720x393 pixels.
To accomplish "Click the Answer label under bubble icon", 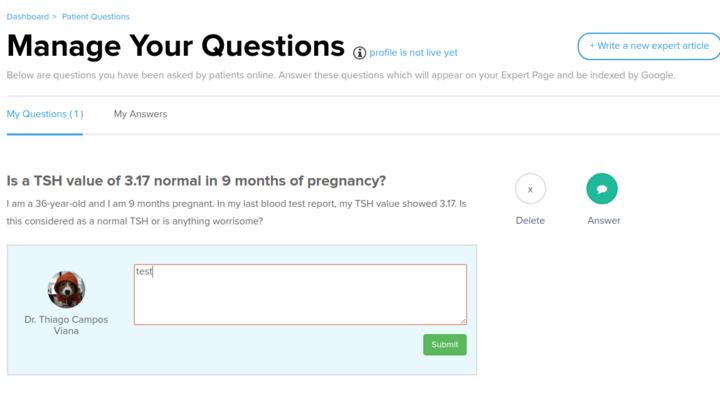I will [x=603, y=220].
